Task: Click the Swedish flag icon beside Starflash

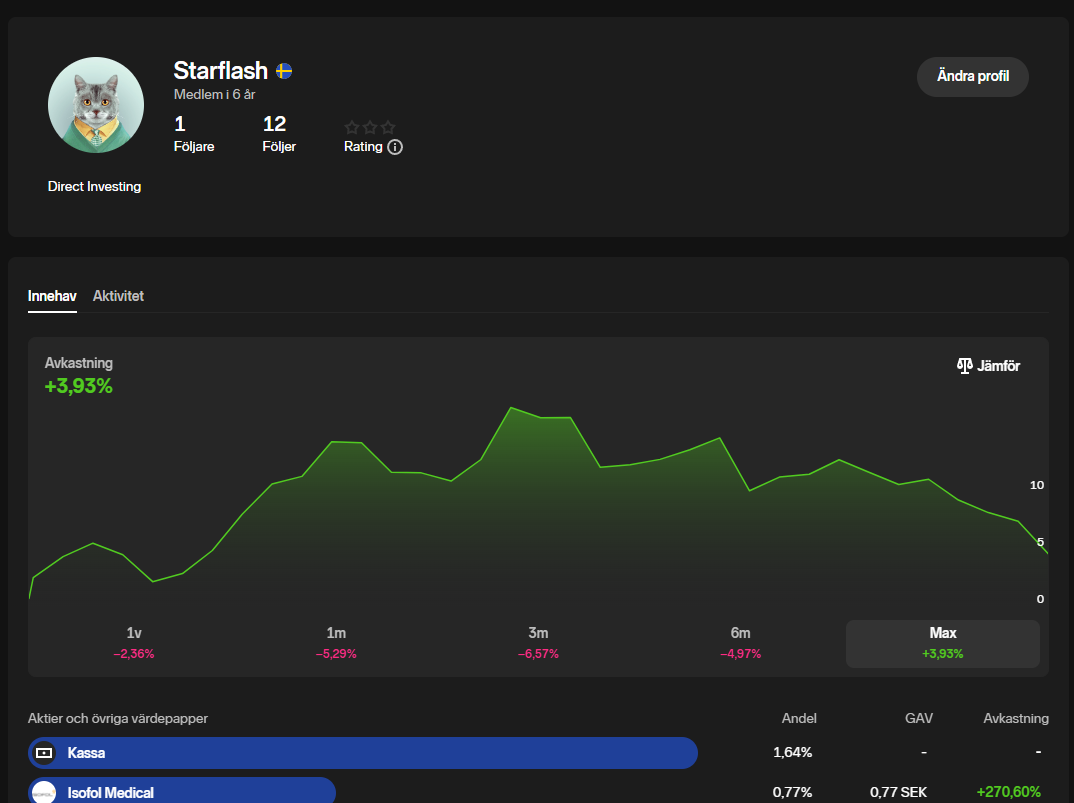Action: pos(284,71)
